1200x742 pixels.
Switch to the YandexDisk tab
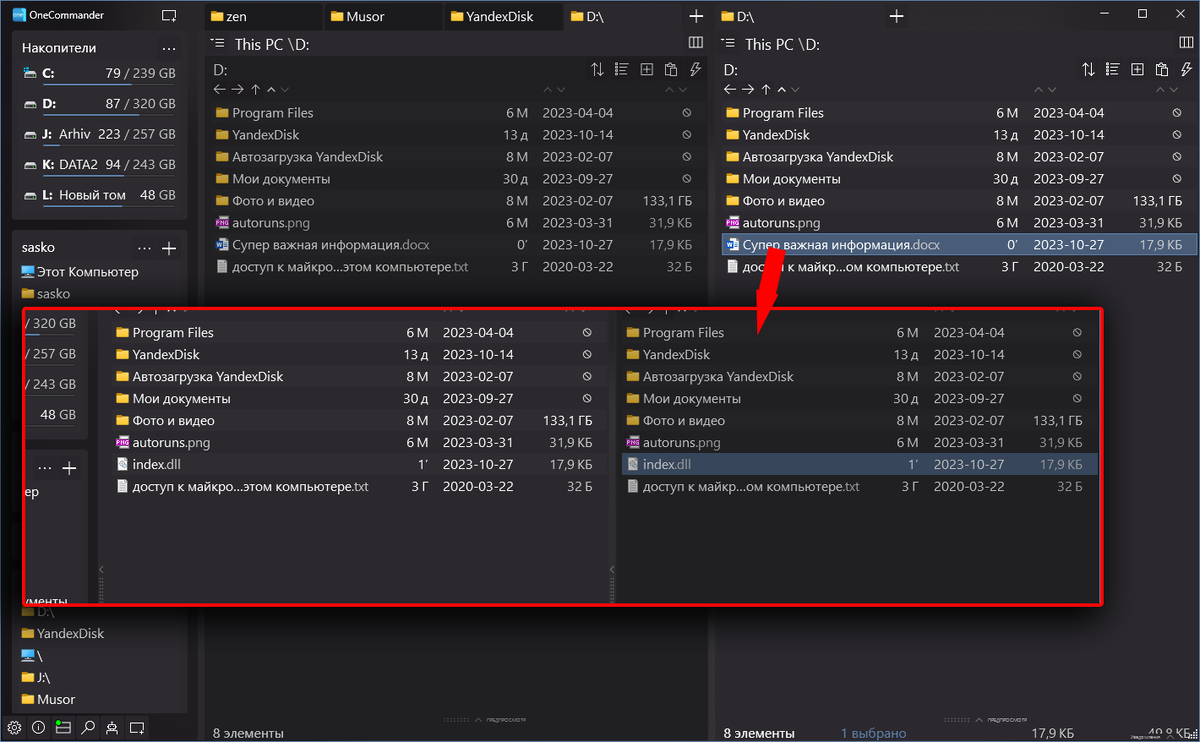[x=503, y=16]
